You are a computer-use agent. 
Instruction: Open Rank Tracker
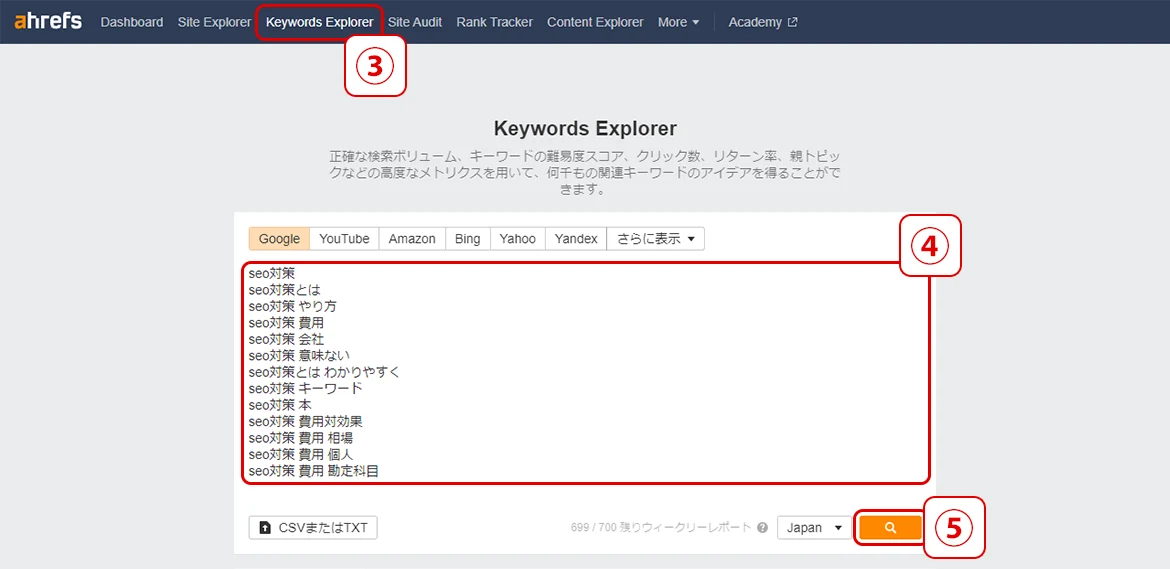[495, 22]
